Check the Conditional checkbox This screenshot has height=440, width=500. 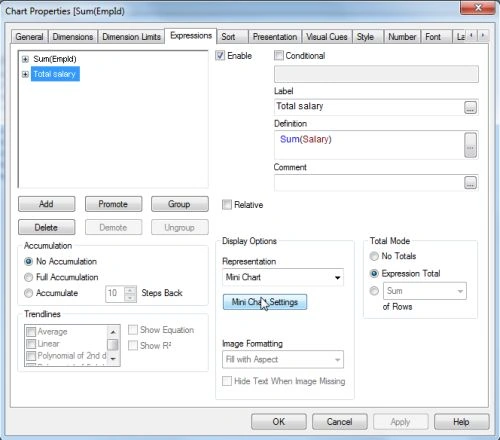278,55
